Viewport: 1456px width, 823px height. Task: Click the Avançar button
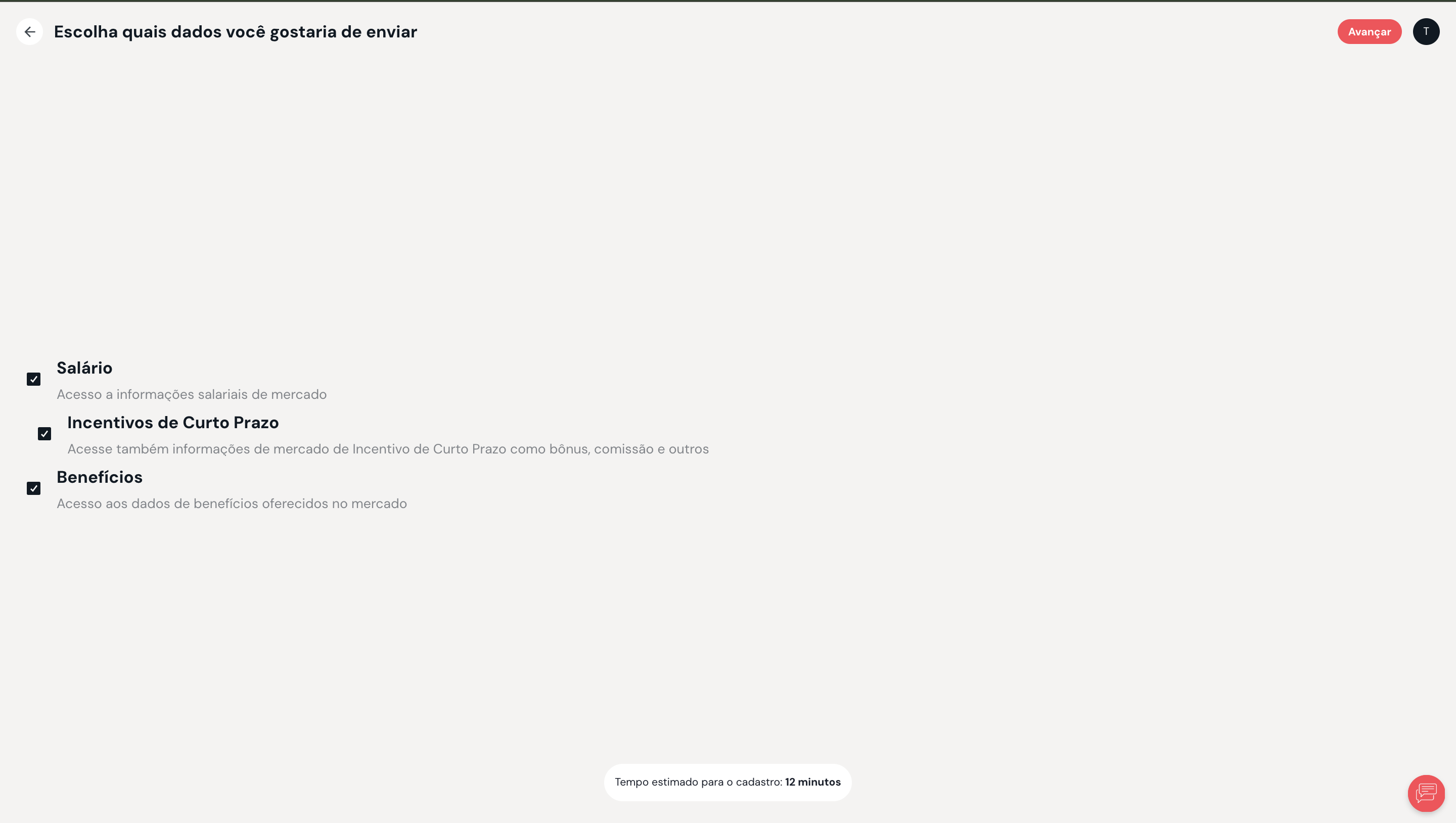[1369, 32]
